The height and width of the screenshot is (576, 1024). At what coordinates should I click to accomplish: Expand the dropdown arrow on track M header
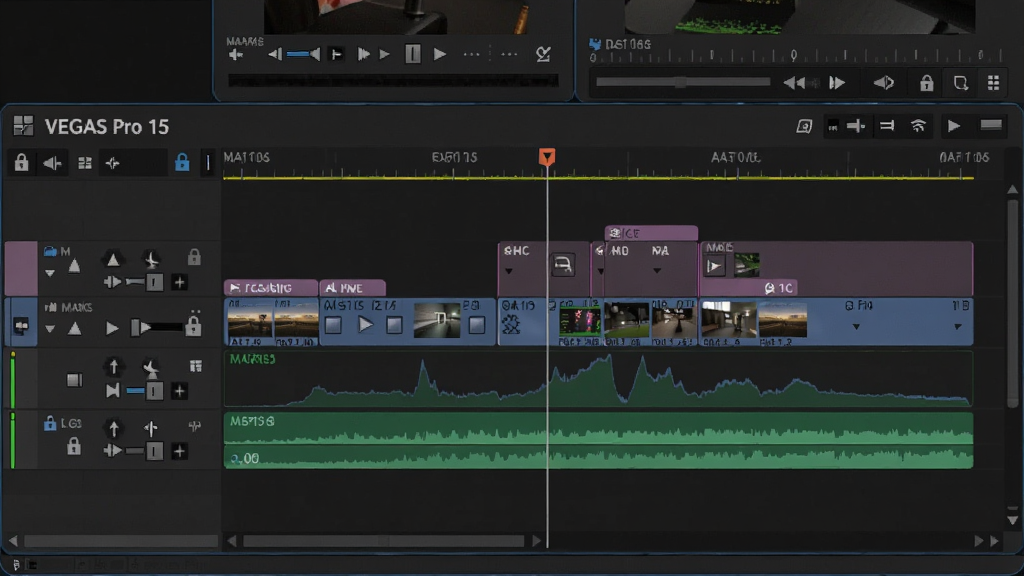(x=50, y=274)
